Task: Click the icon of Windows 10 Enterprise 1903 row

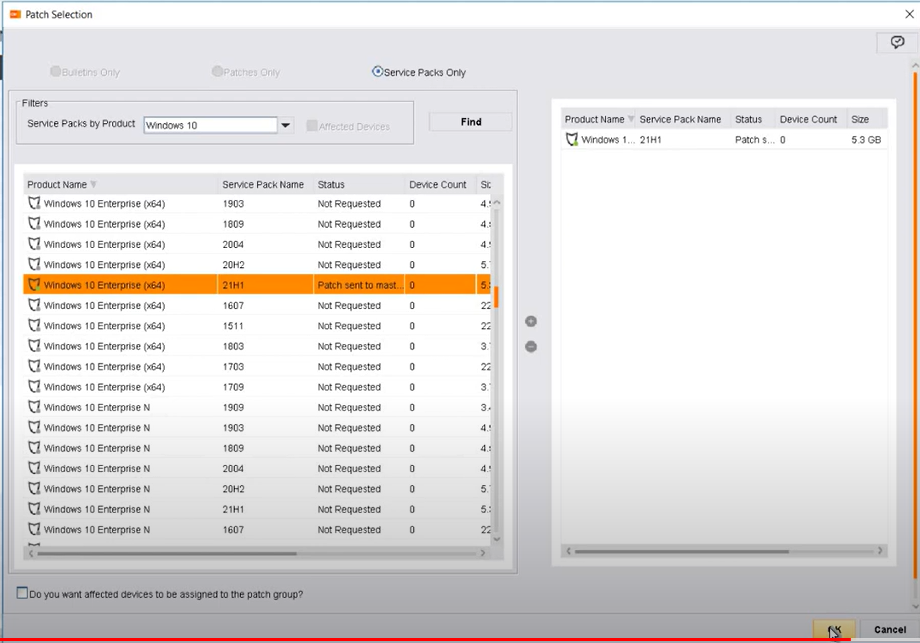Action: pyautogui.click(x=34, y=204)
